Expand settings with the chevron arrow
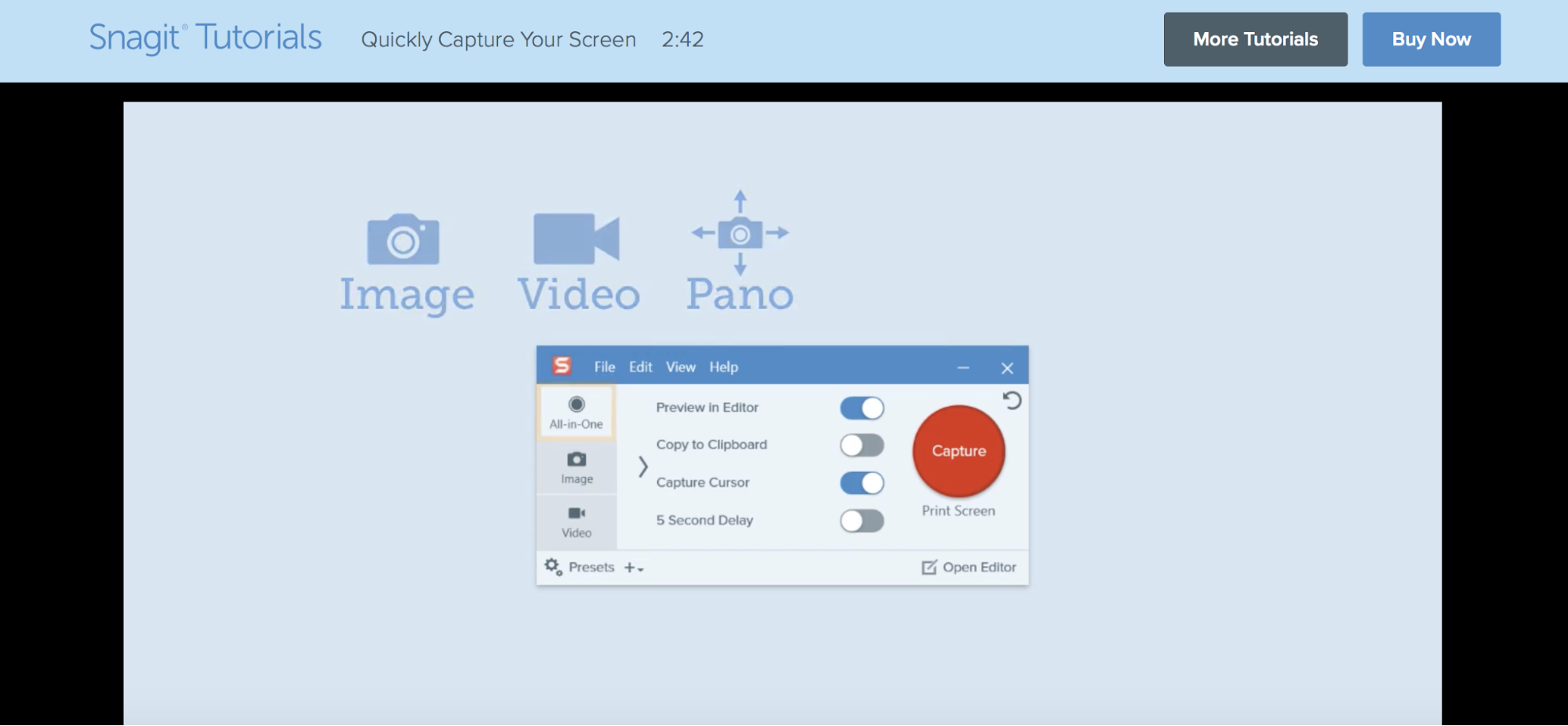The height and width of the screenshot is (726, 1568). point(642,466)
